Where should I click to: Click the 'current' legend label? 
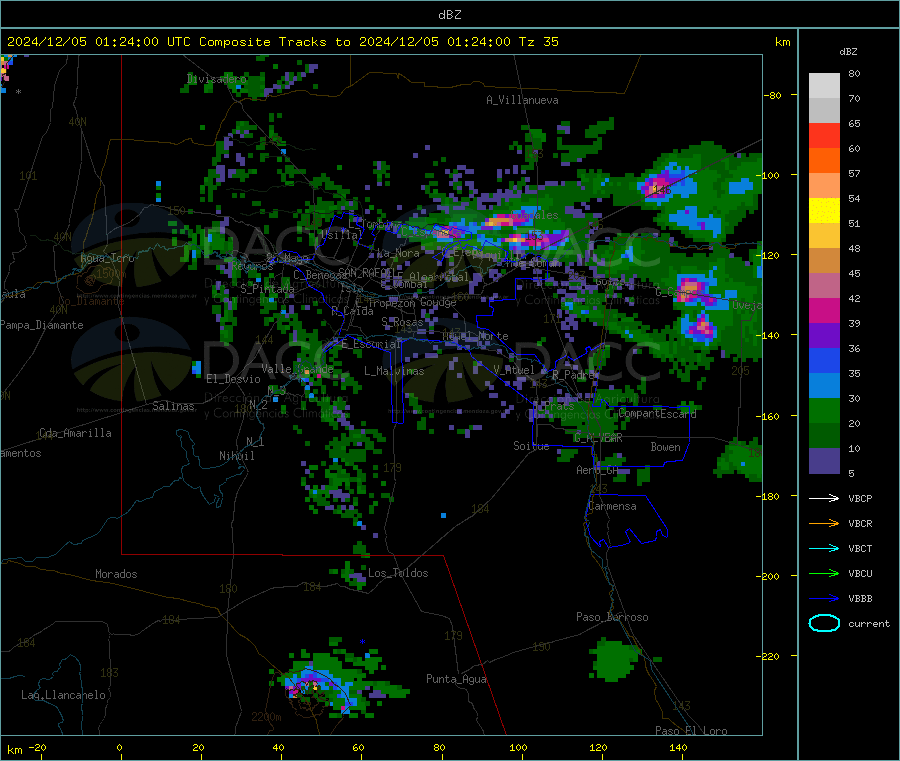coord(869,623)
